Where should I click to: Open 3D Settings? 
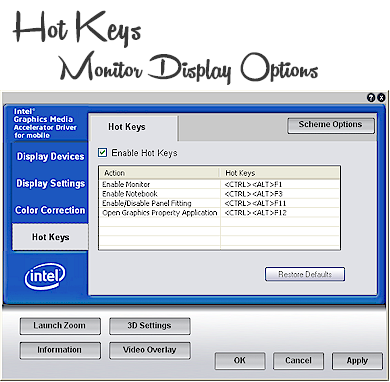150,326
